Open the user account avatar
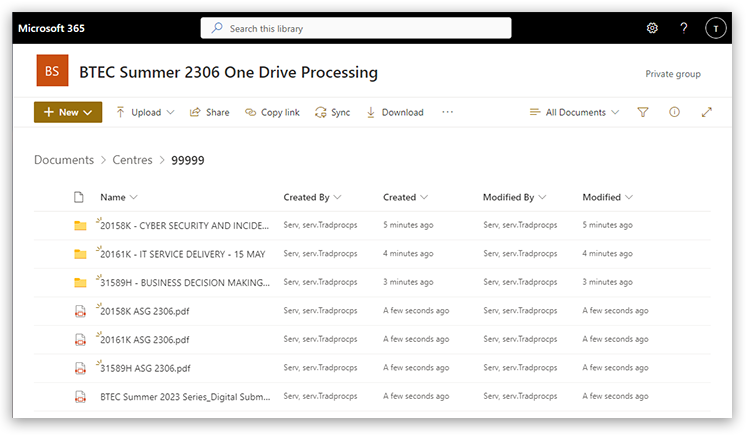 tap(715, 28)
